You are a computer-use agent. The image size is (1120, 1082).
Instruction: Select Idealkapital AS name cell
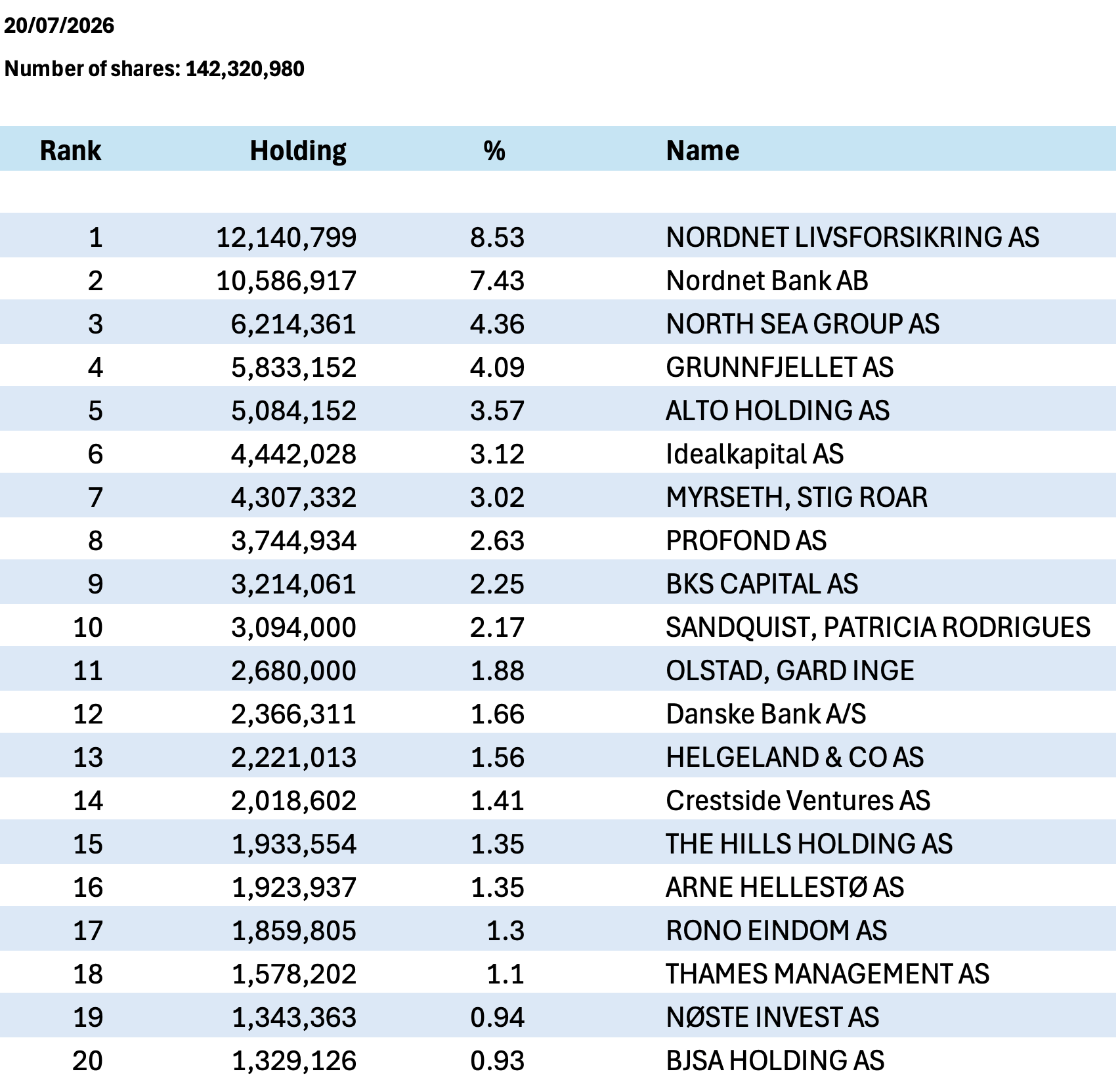[x=754, y=454]
